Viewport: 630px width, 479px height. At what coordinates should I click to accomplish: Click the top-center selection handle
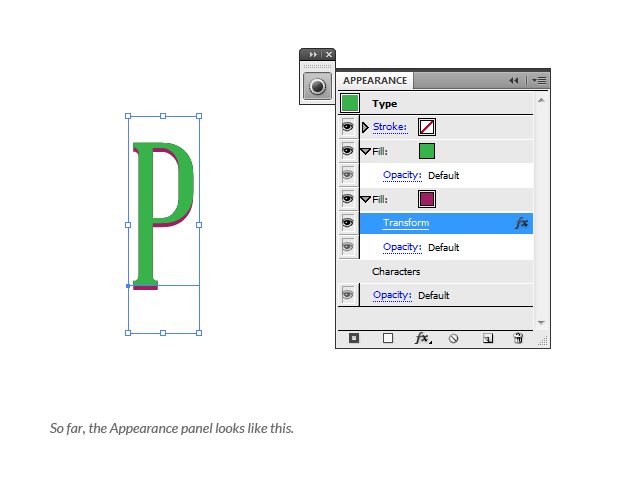pyautogui.click(x=163, y=116)
